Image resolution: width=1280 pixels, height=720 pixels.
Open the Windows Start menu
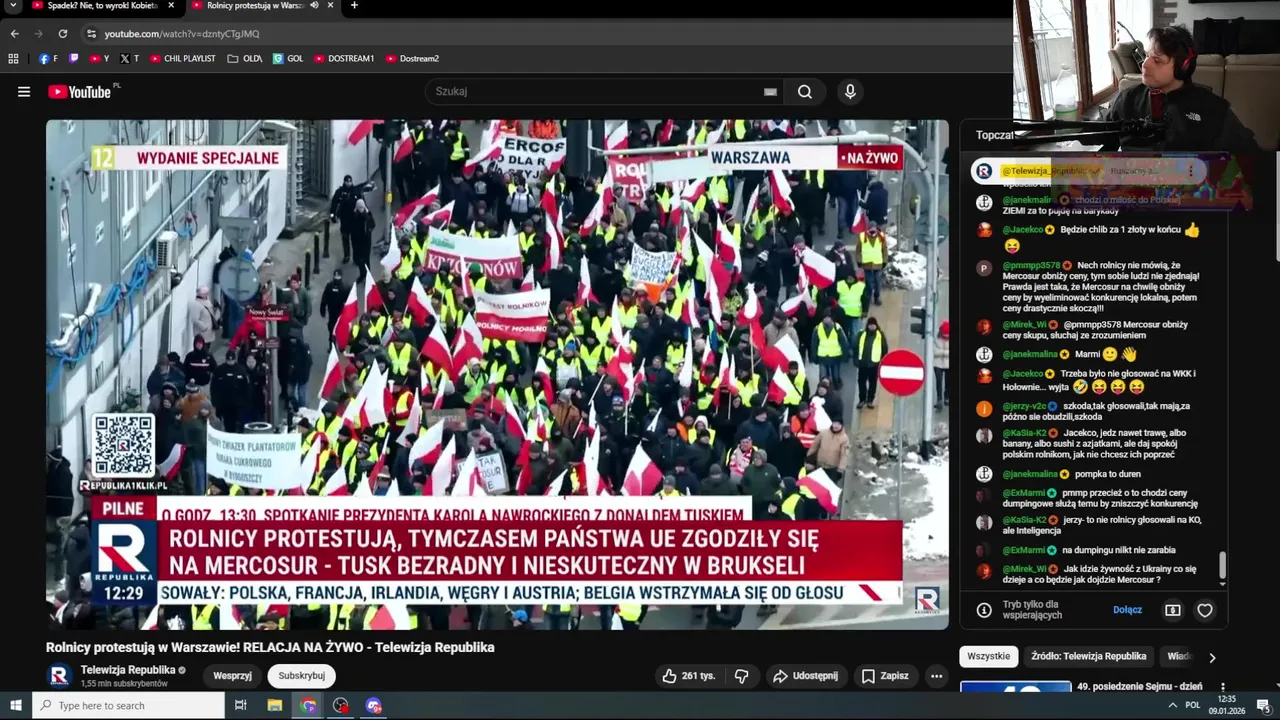click(x=15, y=705)
